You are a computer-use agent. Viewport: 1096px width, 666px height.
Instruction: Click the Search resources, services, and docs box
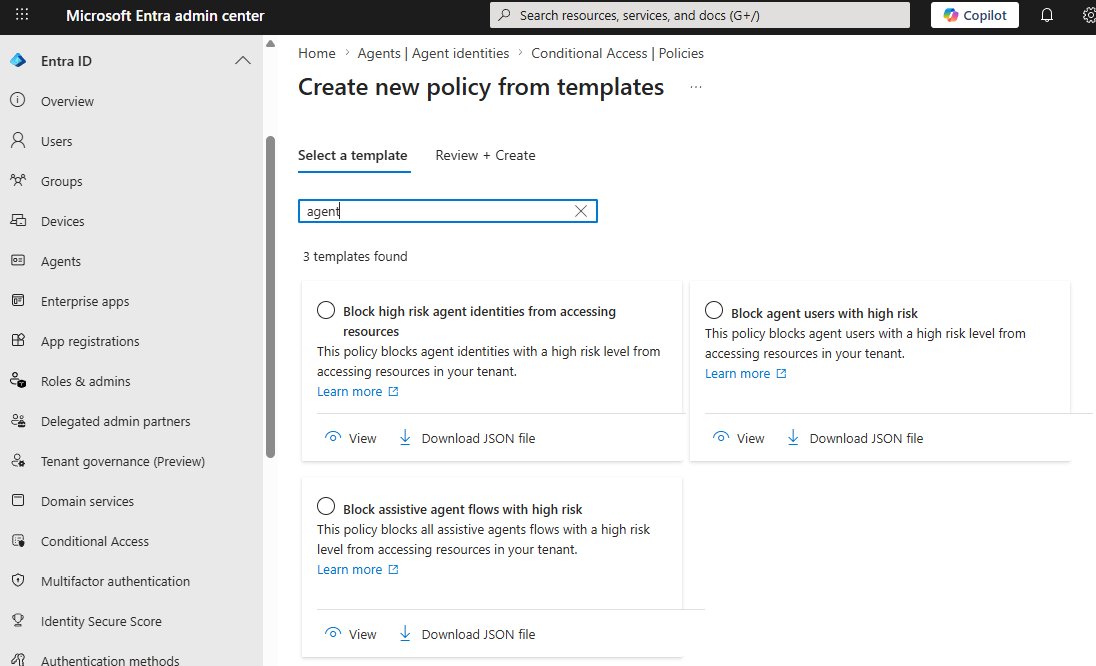coord(700,15)
